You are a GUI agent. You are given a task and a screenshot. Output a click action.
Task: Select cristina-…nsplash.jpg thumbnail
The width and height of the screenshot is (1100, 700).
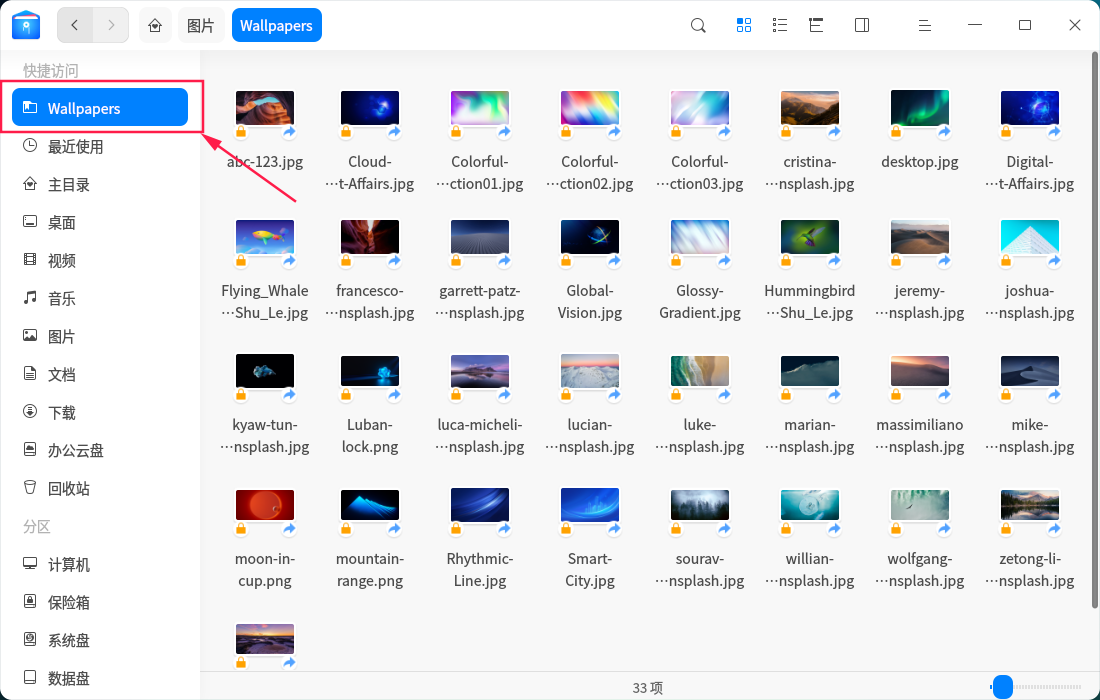(x=810, y=107)
